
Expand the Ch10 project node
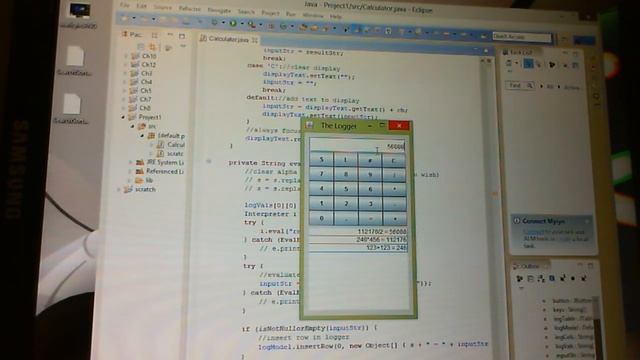click(x=126, y=56)
